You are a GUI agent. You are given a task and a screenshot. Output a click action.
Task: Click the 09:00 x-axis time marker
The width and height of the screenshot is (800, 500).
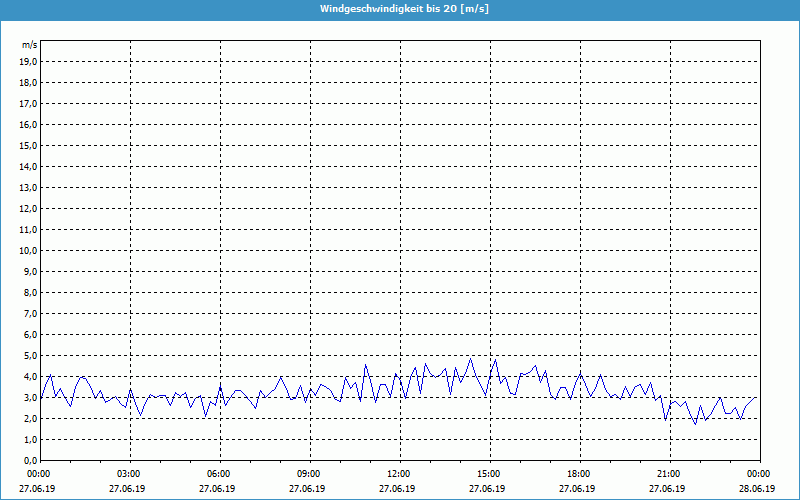coord(309,474)
